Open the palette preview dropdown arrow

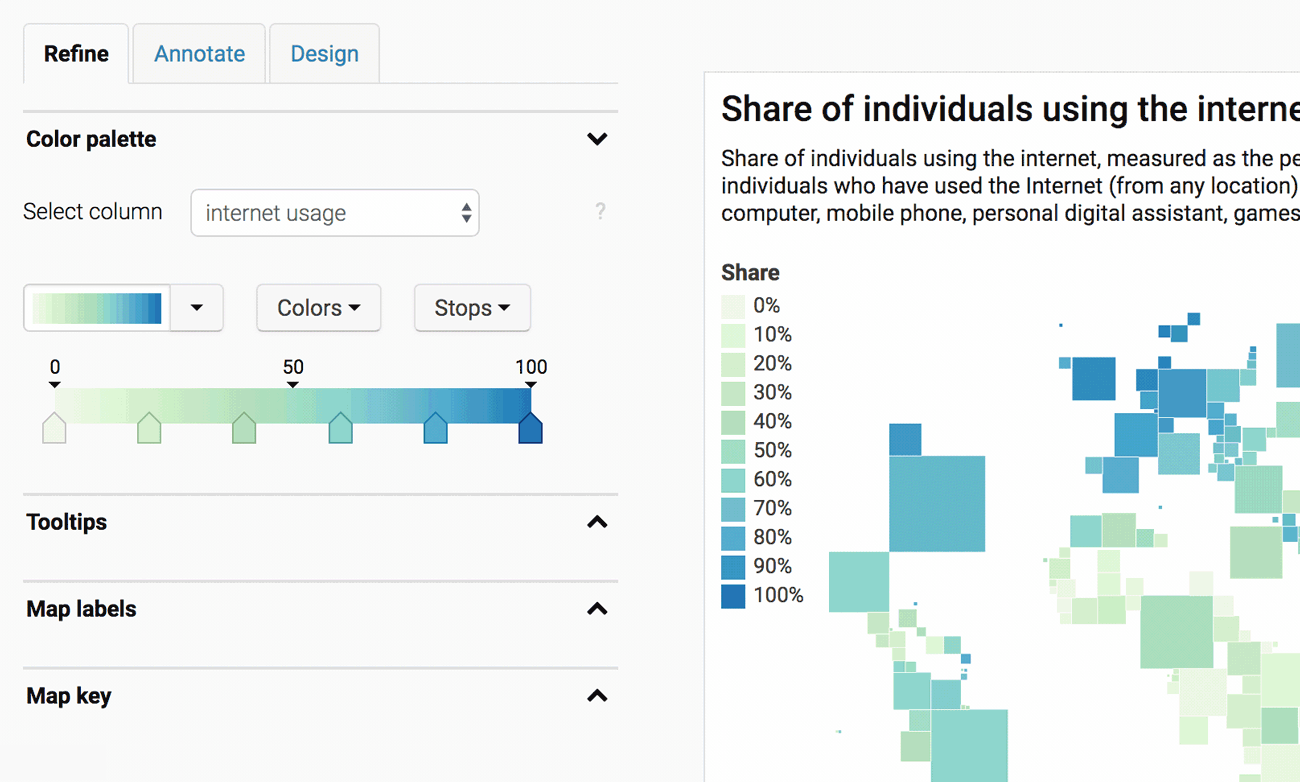tap(197, 308)
